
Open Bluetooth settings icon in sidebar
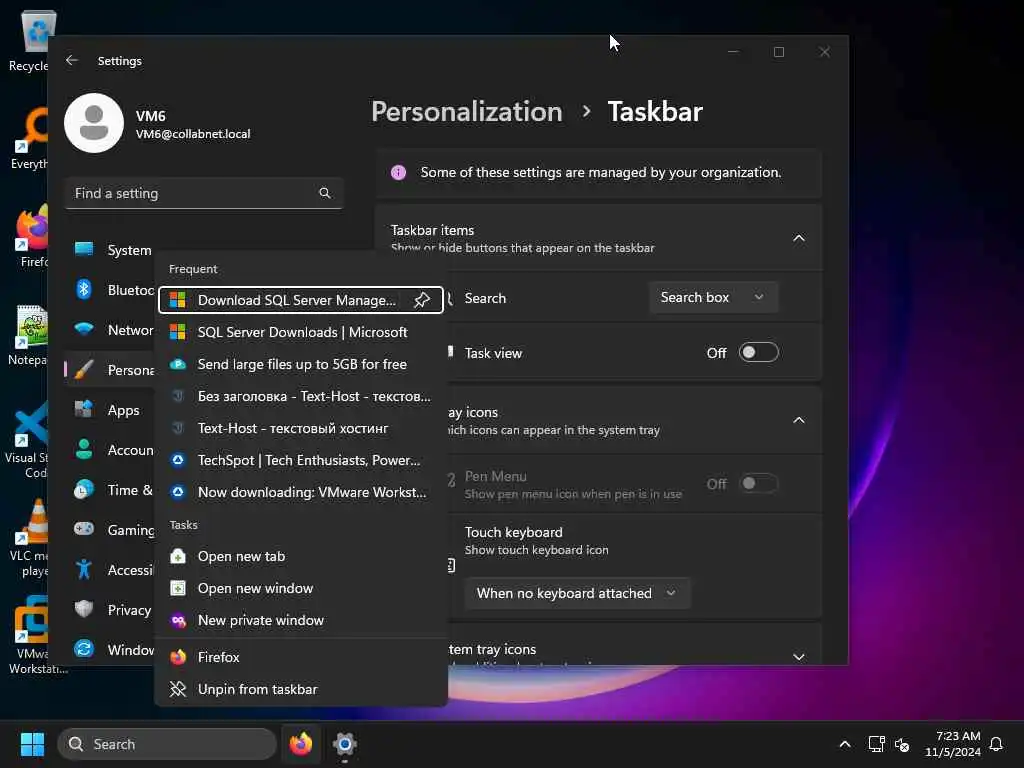point(84,289)
